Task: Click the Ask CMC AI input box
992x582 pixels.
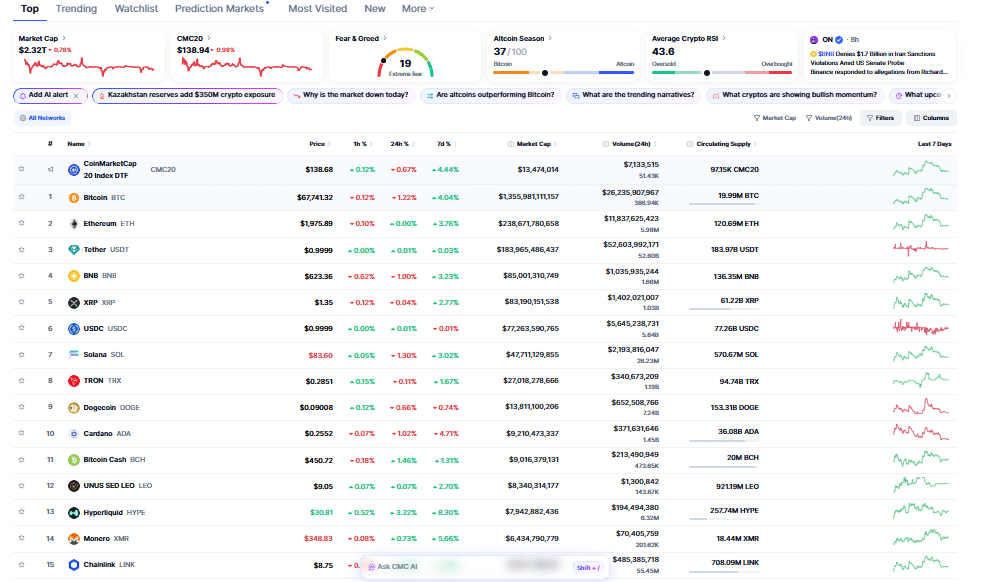Action: pyautogui.click(x=455, y=567)
